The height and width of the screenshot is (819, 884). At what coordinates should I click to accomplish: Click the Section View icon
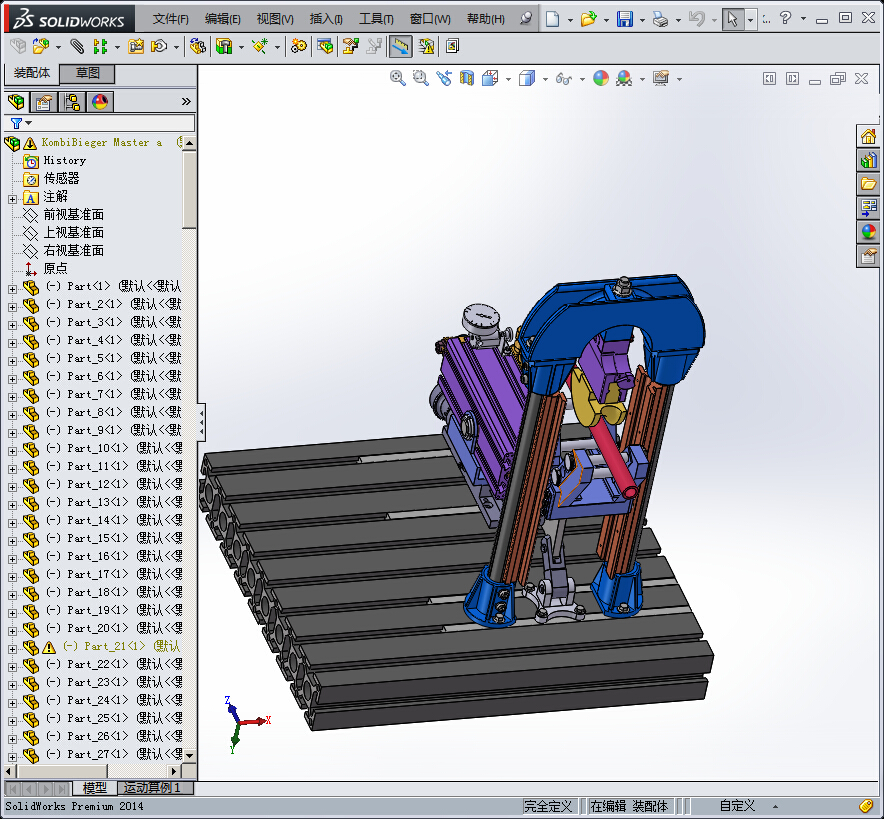[x=466, y=79]
